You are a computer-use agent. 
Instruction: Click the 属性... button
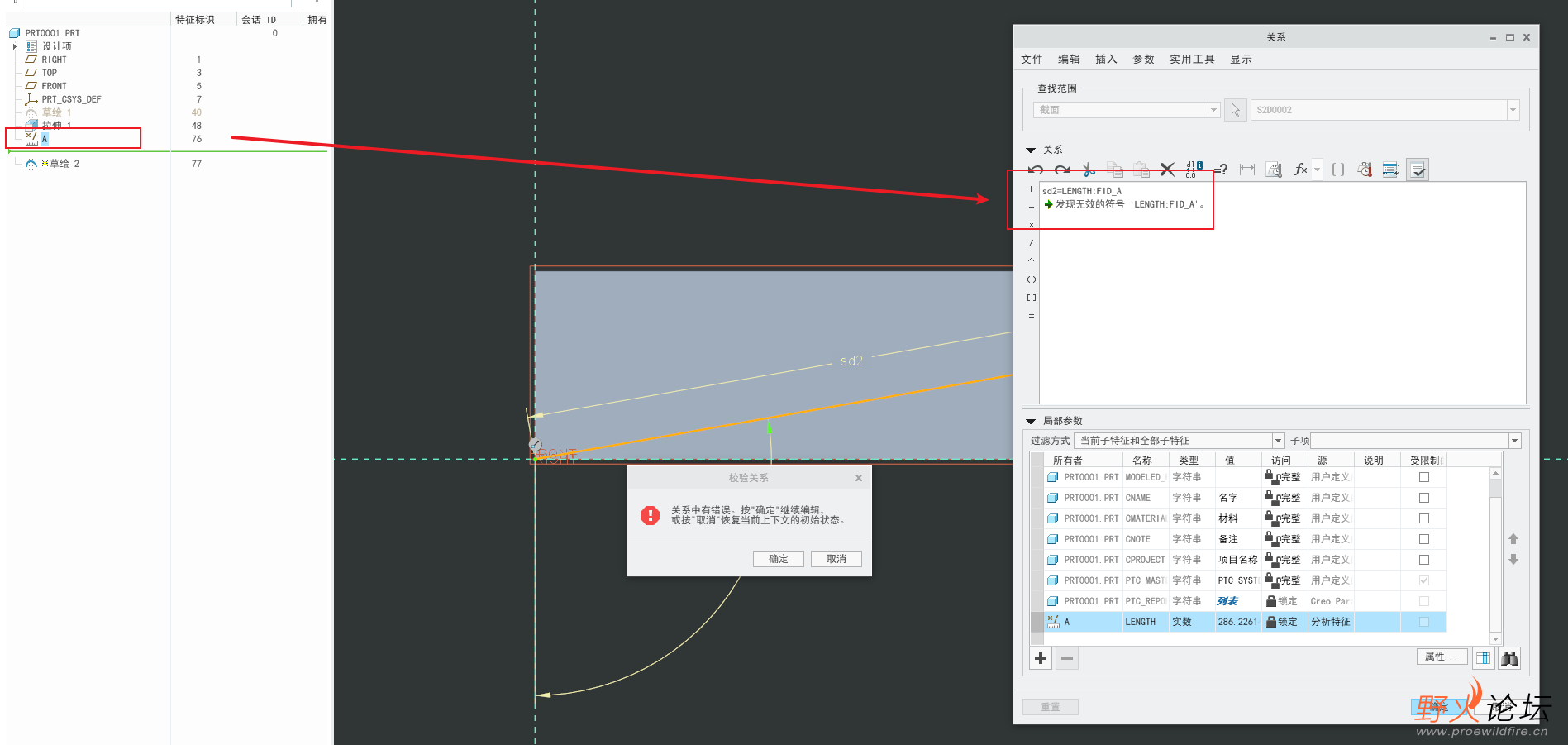click(x=1441, y=657)
